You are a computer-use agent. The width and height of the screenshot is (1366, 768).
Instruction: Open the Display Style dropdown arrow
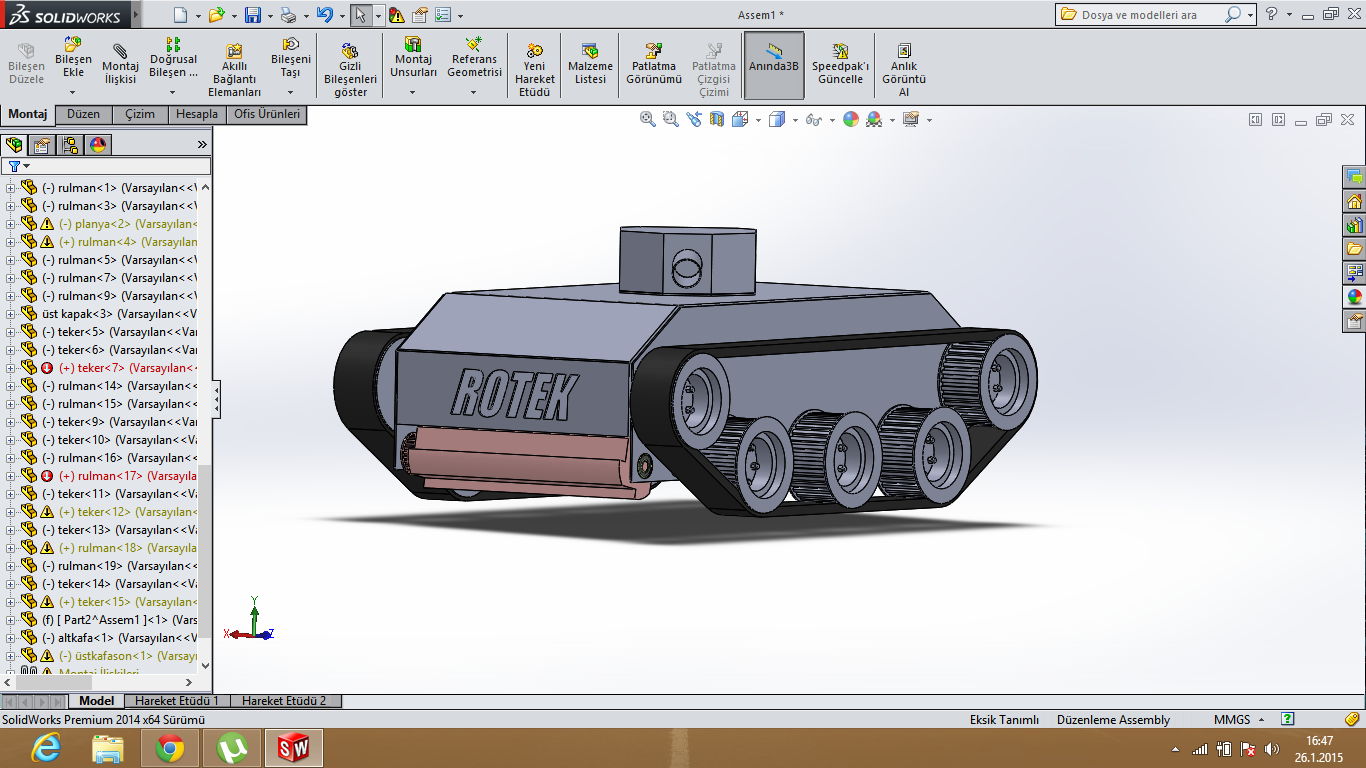coord(795,120)
